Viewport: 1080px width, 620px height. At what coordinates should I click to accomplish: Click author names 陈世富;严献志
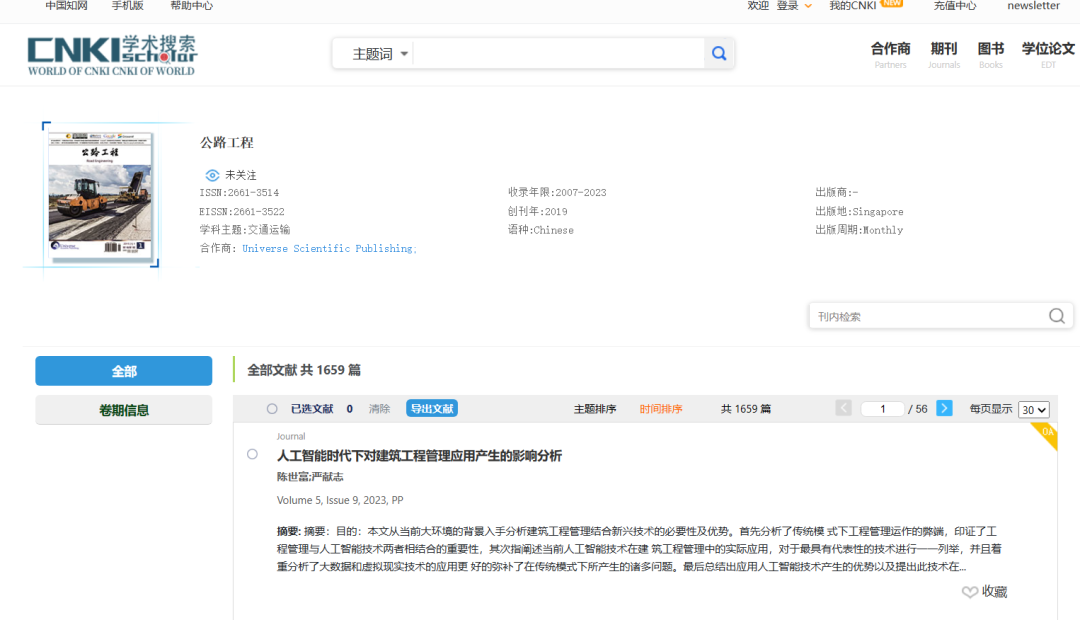310,477
